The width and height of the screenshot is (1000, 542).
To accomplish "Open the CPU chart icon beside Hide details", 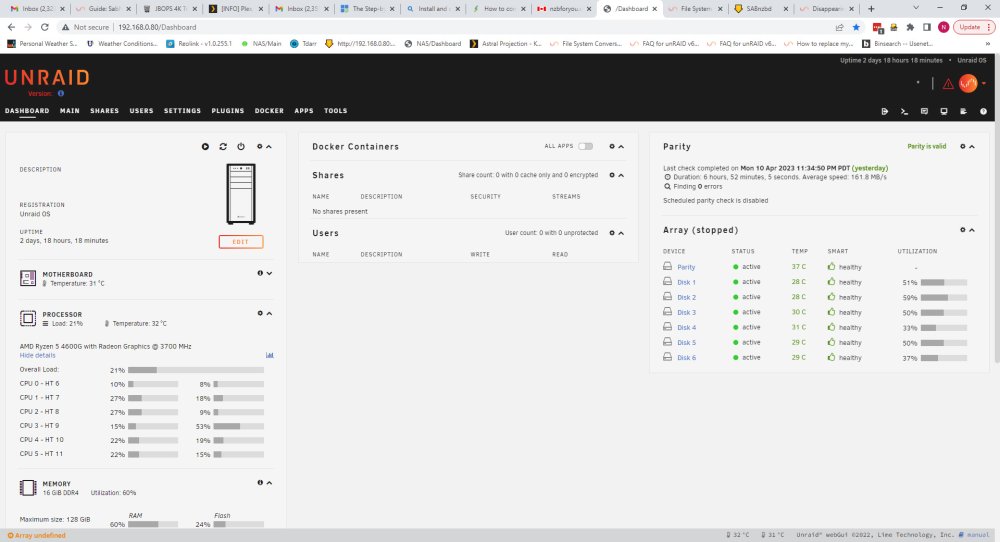I will tap(269, 355).
